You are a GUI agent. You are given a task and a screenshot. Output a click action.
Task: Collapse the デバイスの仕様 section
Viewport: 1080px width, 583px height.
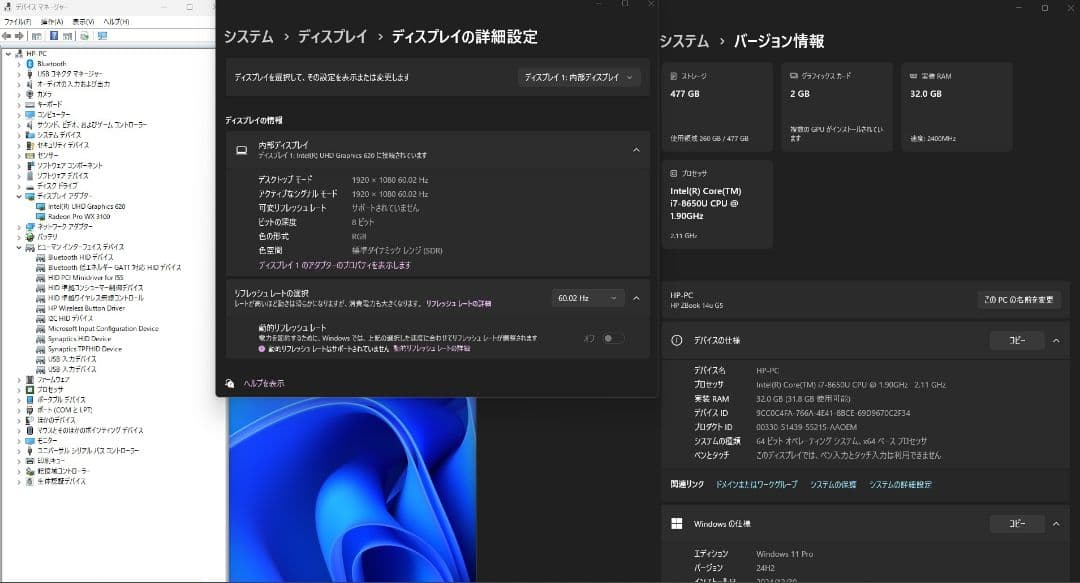pyautogui.click(x=1057, y=340)
